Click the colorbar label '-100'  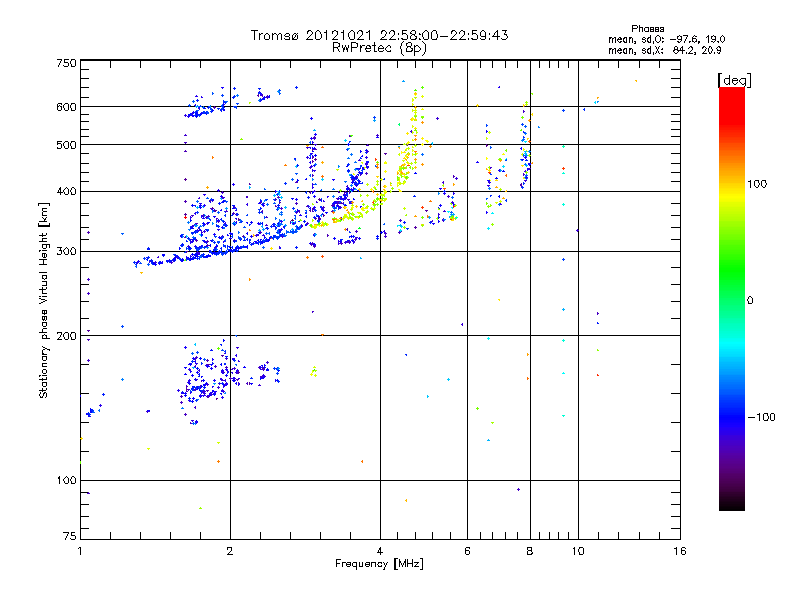pyautogui.click(x=761, y=417)
